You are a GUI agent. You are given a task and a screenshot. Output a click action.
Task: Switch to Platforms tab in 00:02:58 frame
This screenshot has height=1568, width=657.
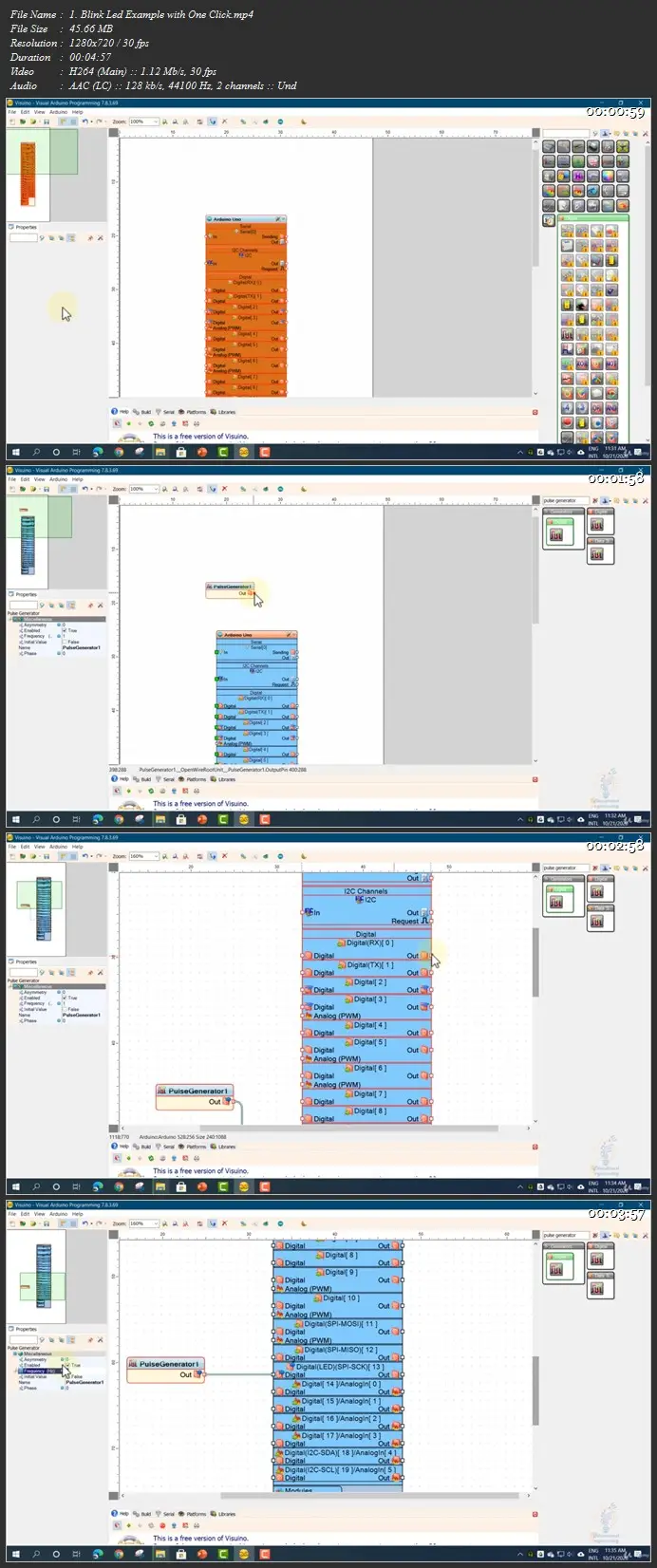coord(193,1147)
